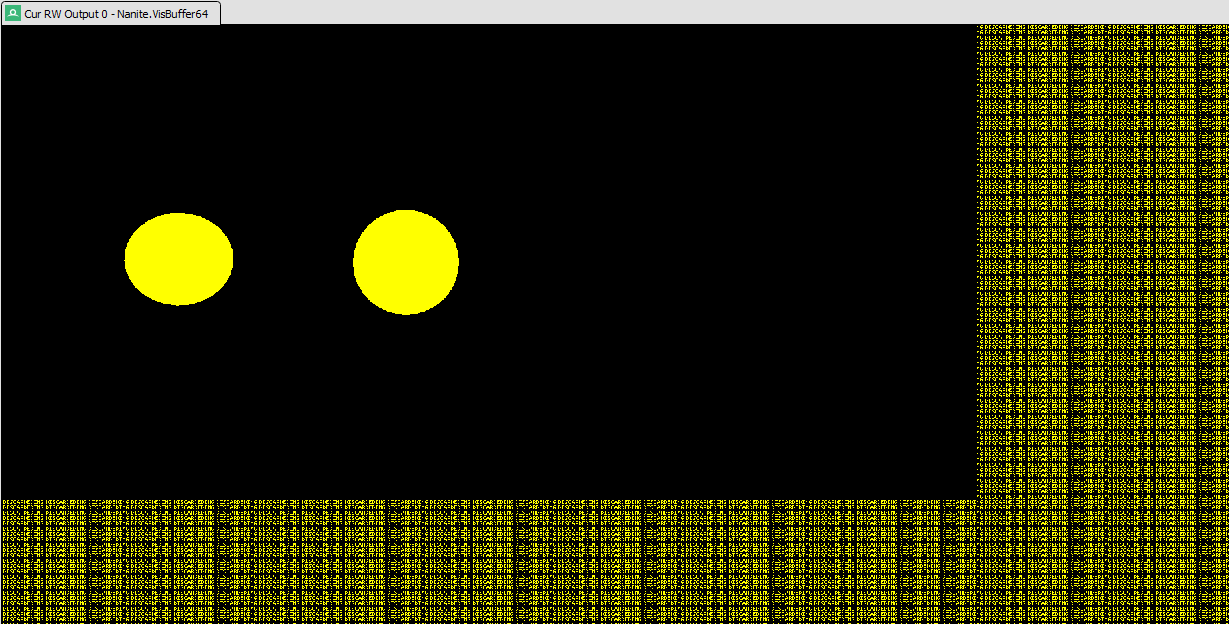This screenshot has width=1229, height=624.
Task: Click the right edge of the right circle
Action: pos(457,262)
